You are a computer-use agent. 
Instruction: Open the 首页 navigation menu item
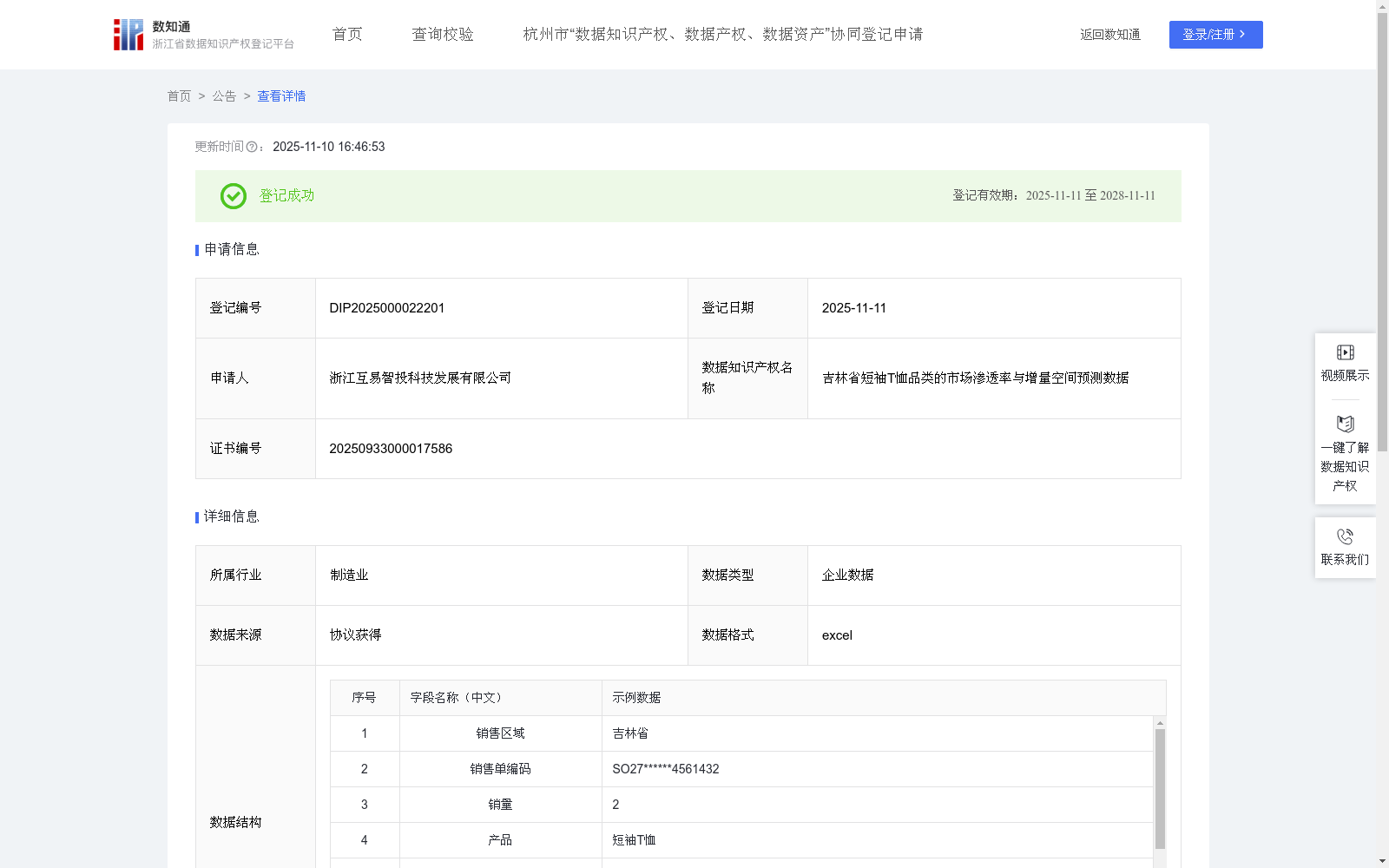tap(346, 34)
